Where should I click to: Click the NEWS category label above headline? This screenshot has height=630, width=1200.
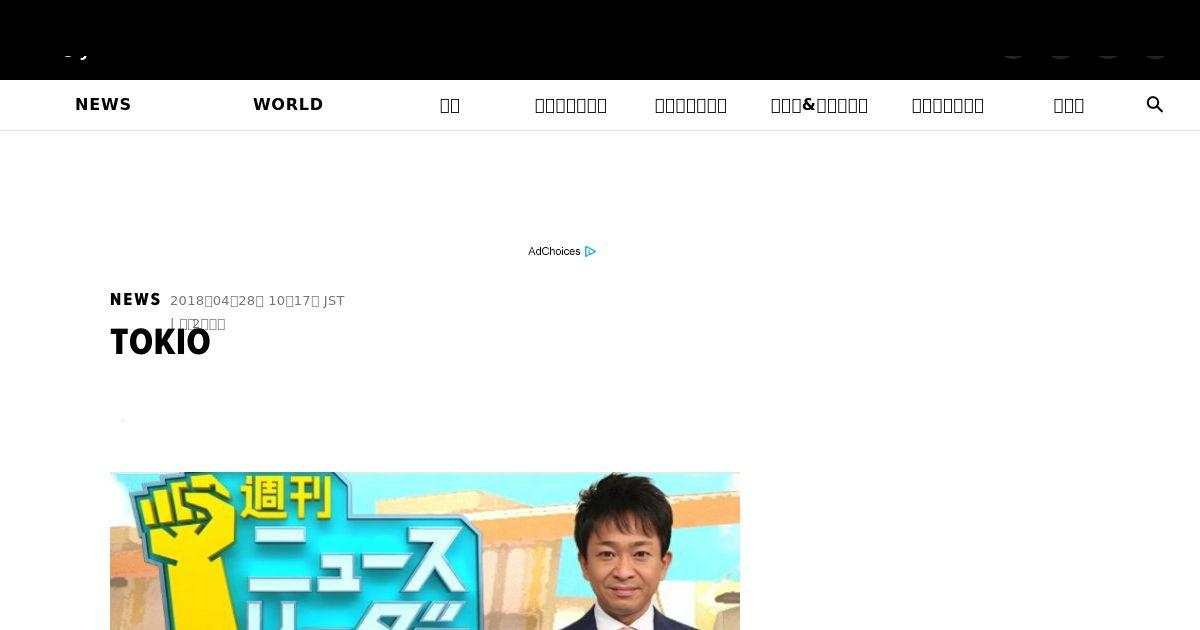click(x=135, y=299)
